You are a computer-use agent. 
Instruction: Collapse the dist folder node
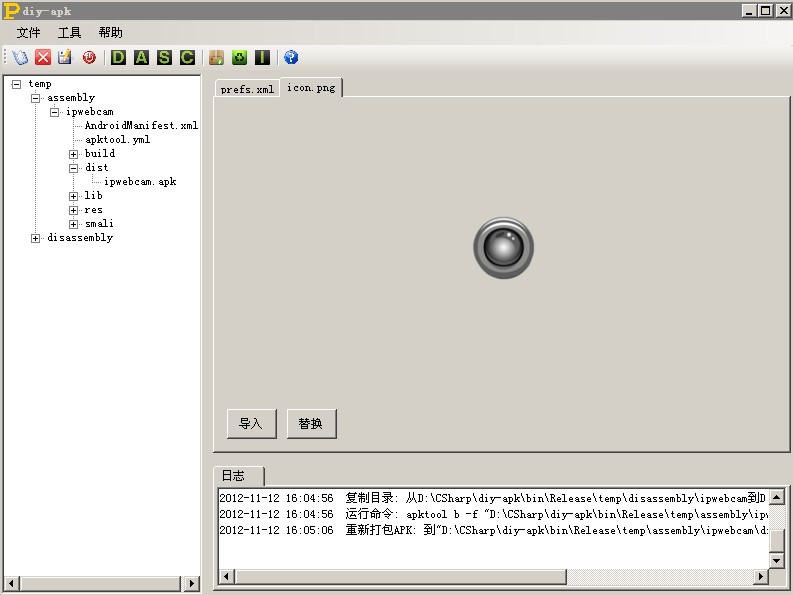pyautogui.click(x=74, y=168)
